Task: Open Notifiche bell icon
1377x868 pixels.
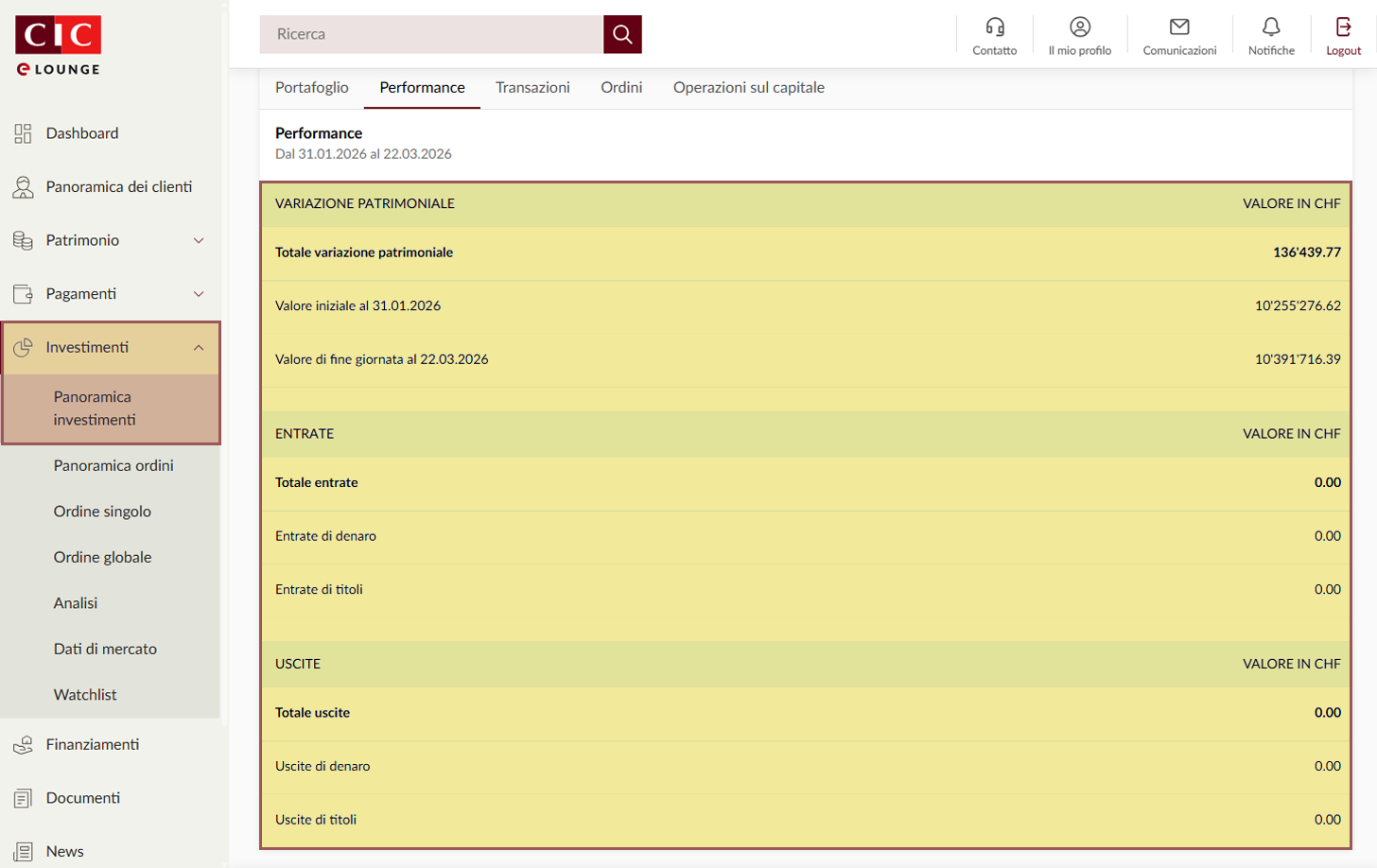Action: 1270,27
